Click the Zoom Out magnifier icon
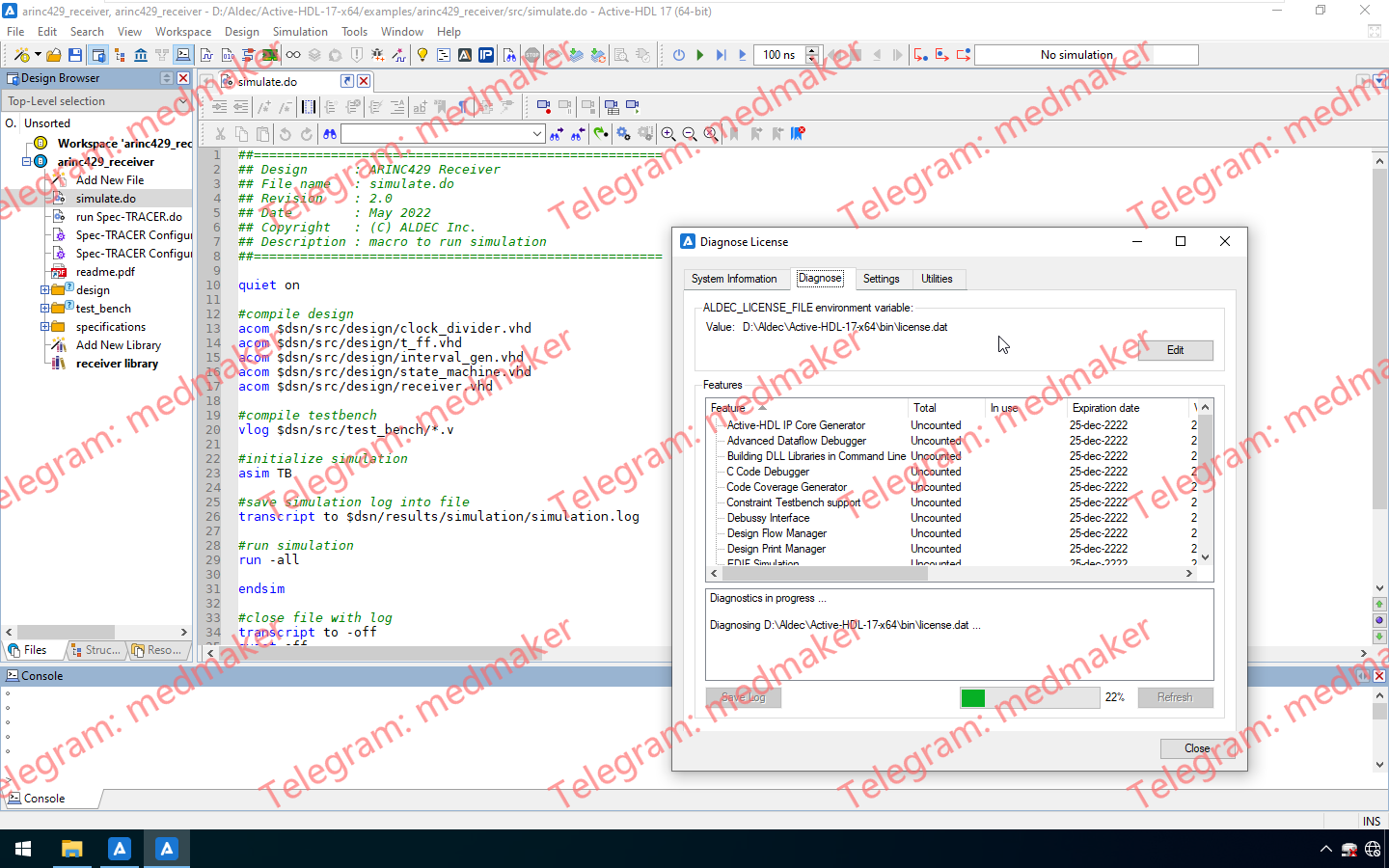Viewport: 1389px width, 868px height. pos(690,134)
